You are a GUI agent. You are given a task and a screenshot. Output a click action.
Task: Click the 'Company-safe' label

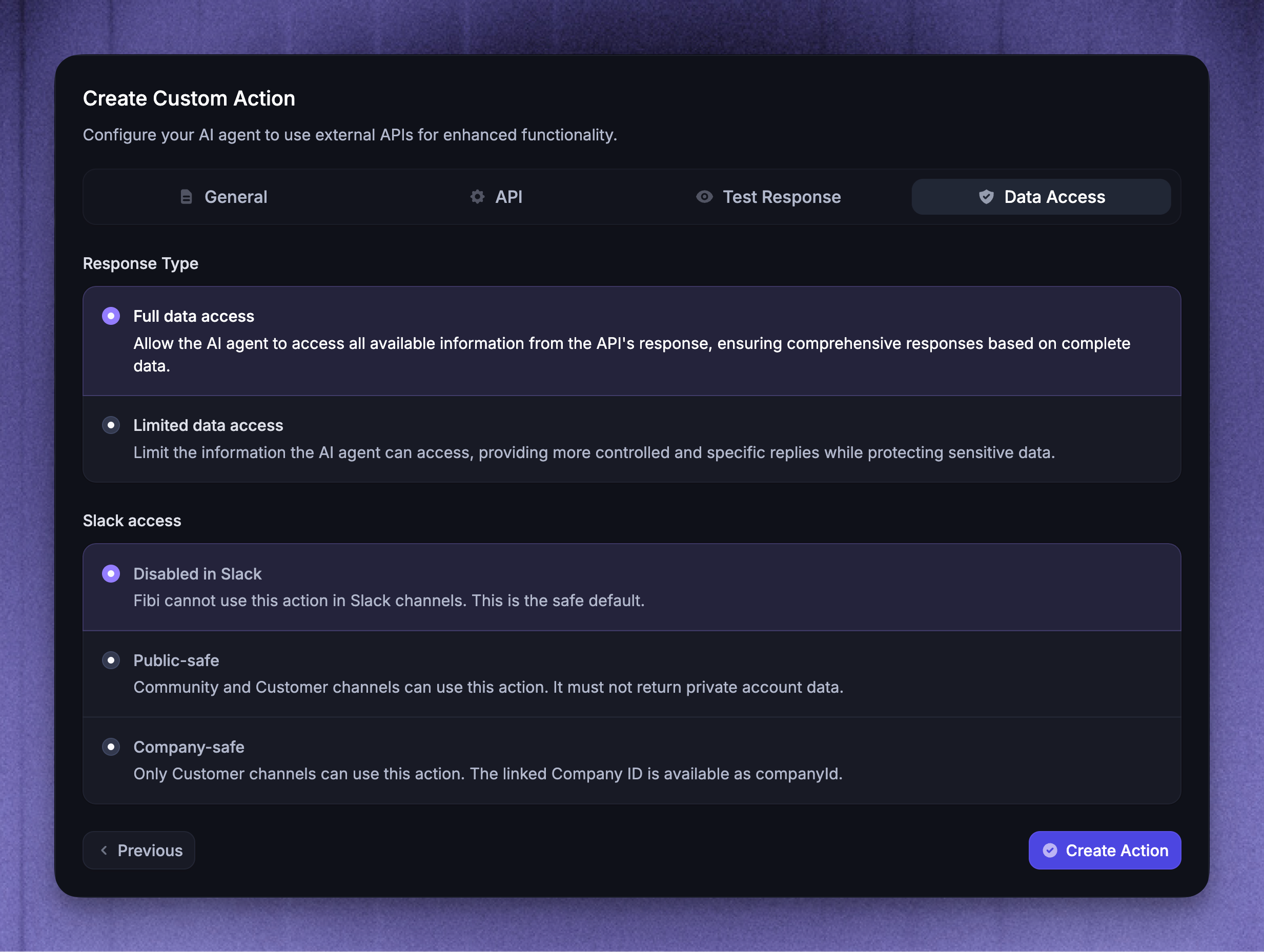click(x=189, y=748)
